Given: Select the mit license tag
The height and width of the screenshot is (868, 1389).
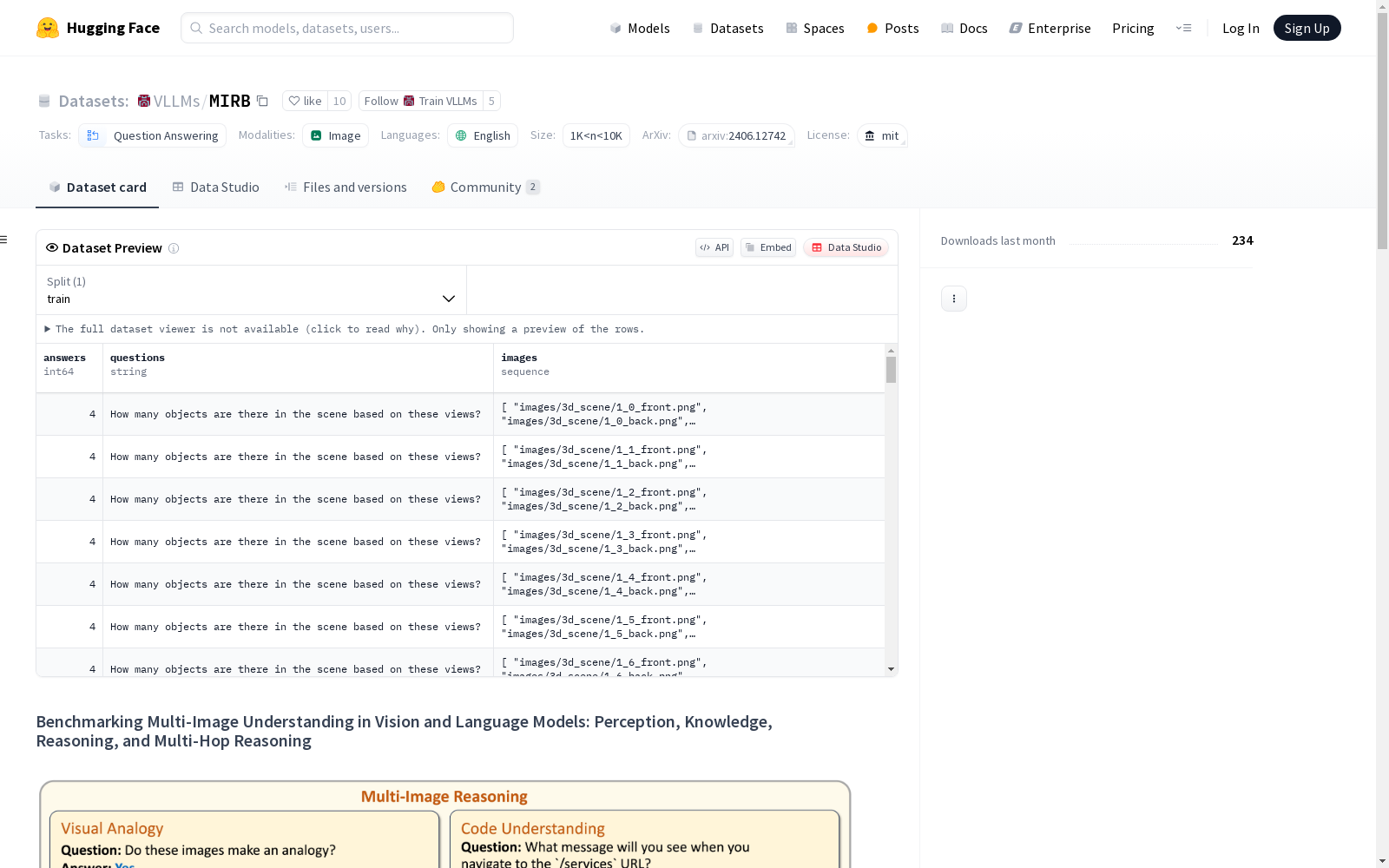Looking at the screenshot, I should point(882,135).
